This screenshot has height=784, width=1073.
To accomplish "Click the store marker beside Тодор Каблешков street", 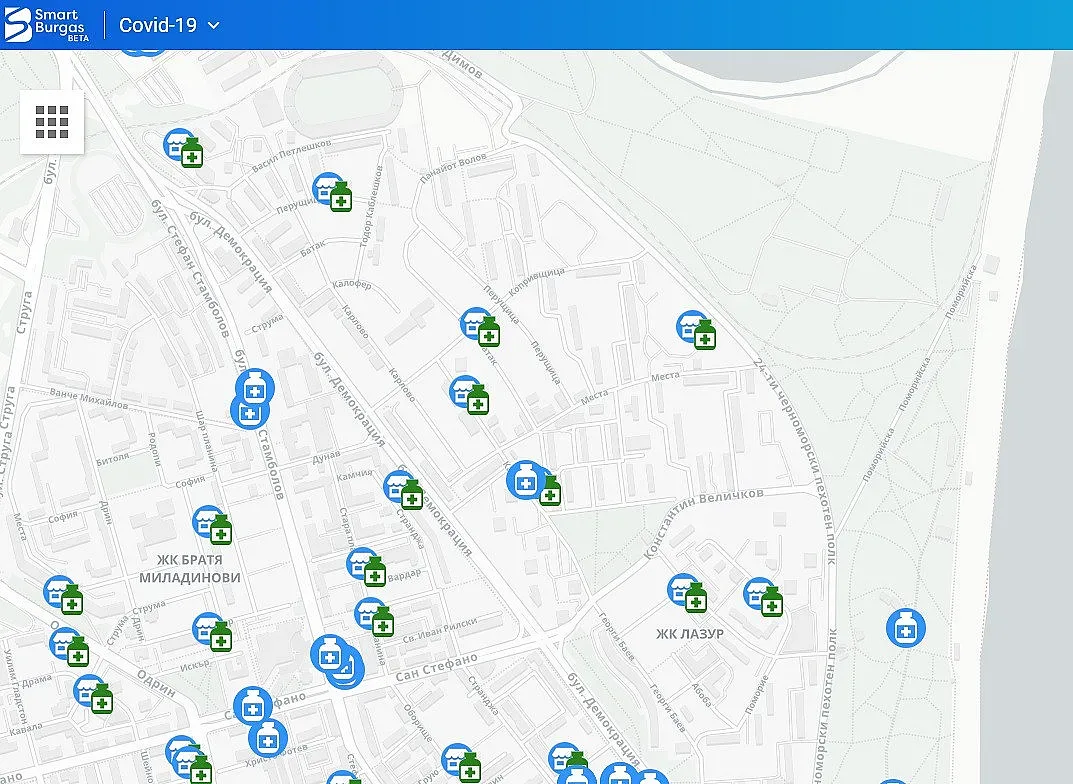I will click(x=332, y=191).
